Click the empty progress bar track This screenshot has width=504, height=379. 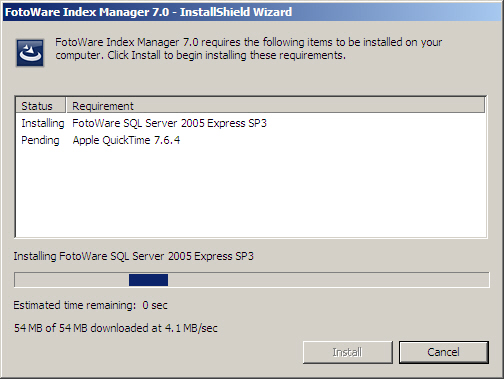[328, 280]
